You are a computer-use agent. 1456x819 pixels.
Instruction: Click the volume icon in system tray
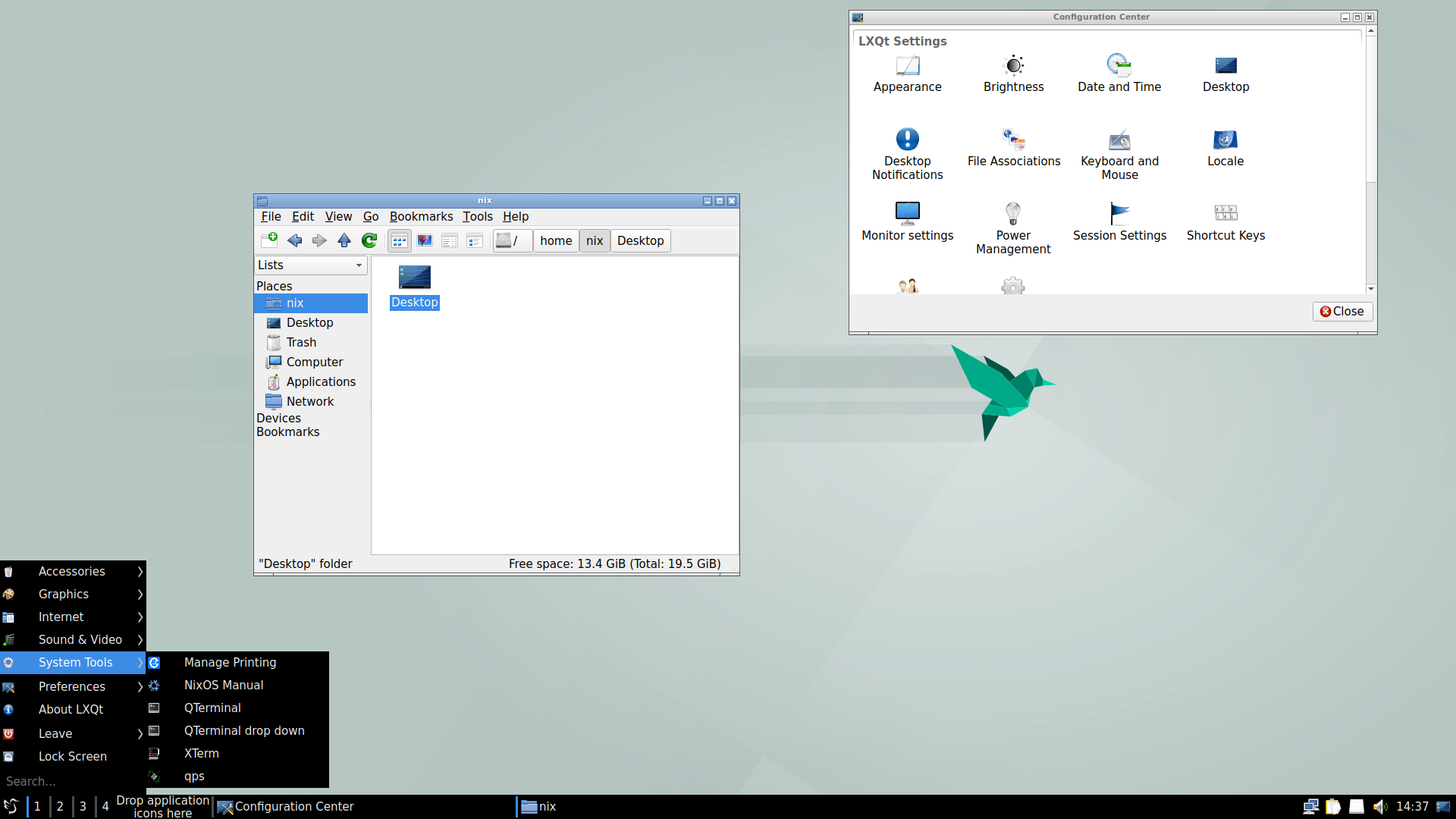tap(1380, 806)
